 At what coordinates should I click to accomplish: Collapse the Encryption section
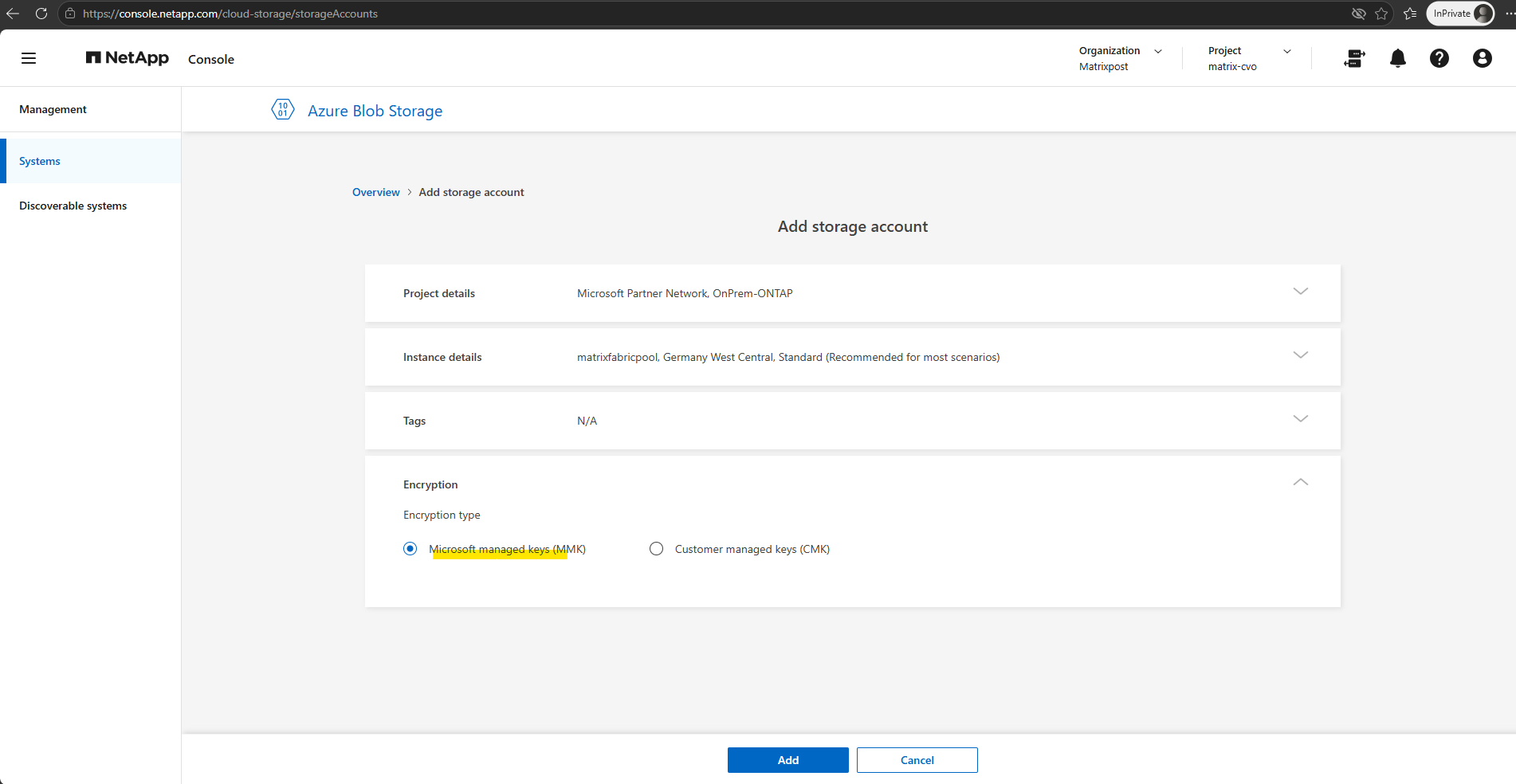[1301, 482]
